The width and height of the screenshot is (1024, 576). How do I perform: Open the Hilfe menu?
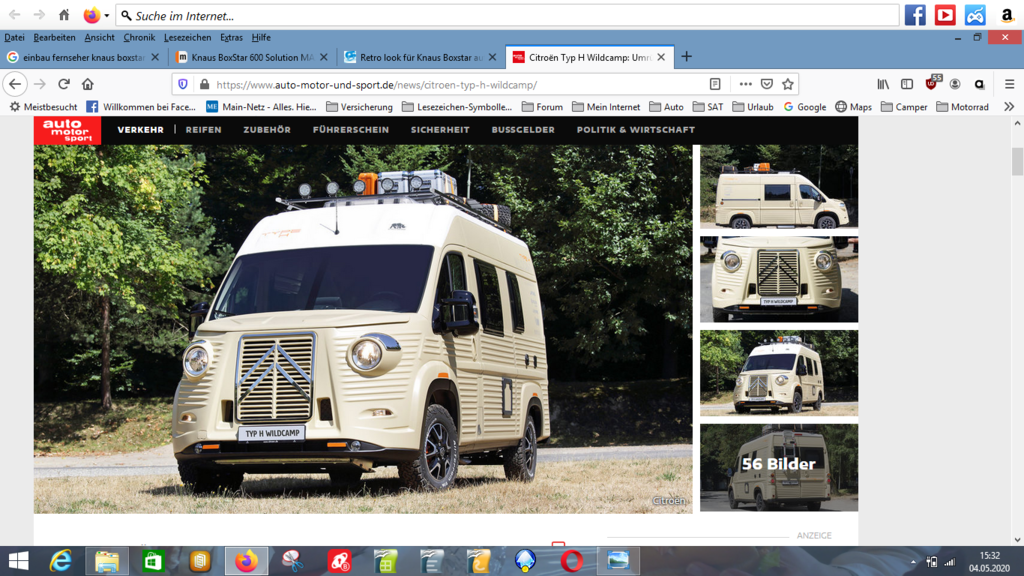tap(261, 37)
